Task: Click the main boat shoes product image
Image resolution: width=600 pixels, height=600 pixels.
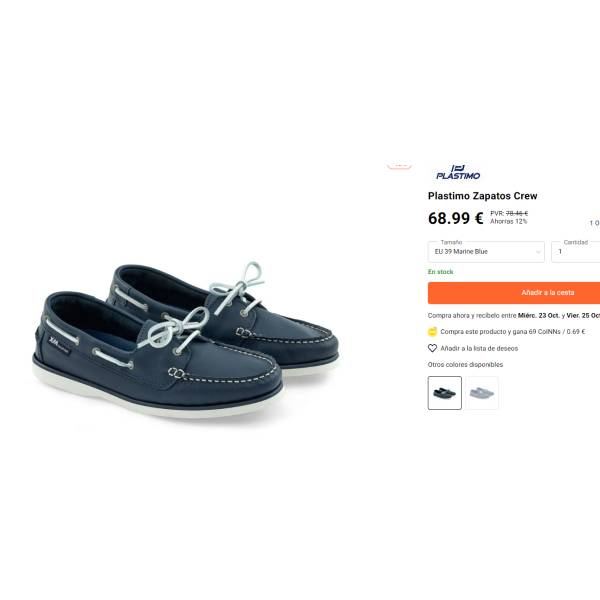Action: [x=186, y=340]
